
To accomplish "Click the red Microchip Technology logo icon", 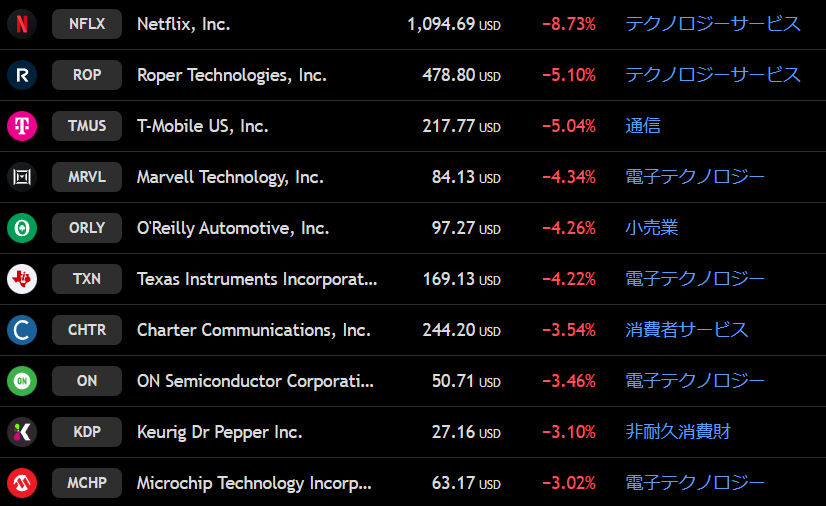I will coord(22,483).
